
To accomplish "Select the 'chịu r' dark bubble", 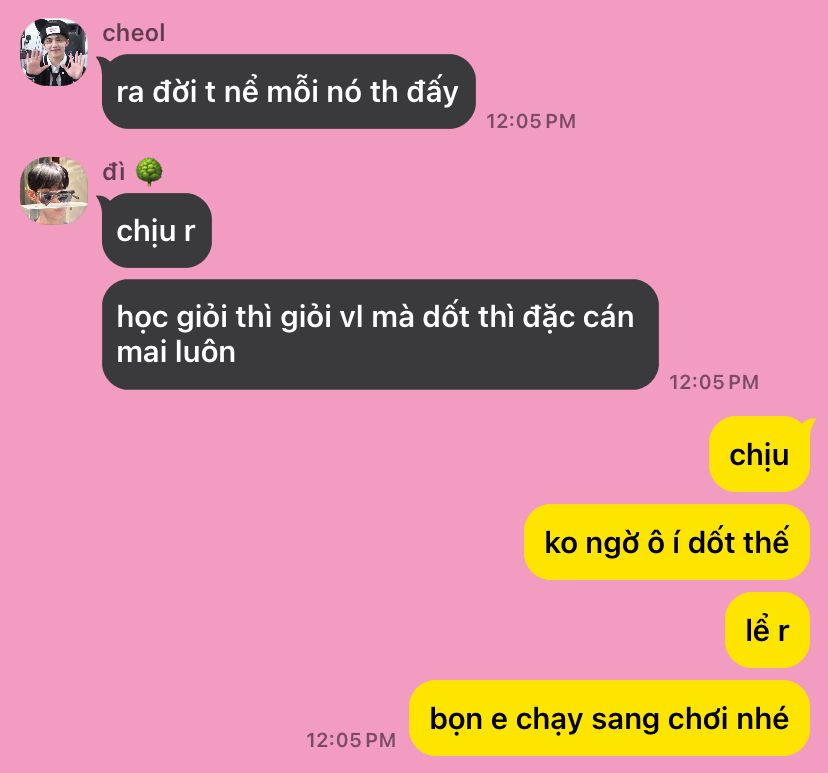I will pyautogui.click(x=157, y=231).
